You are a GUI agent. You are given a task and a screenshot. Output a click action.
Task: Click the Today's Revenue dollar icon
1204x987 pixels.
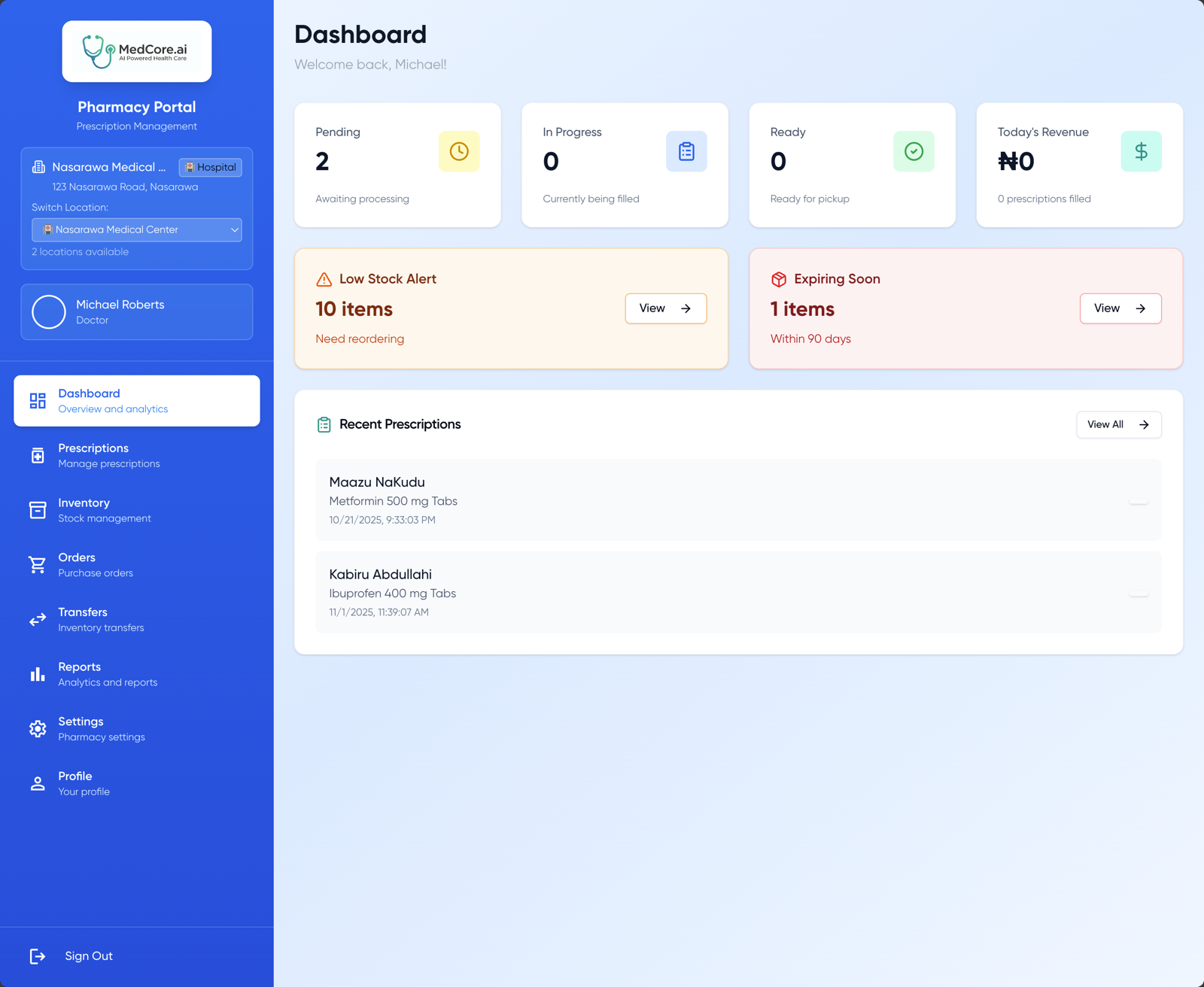1141,151
